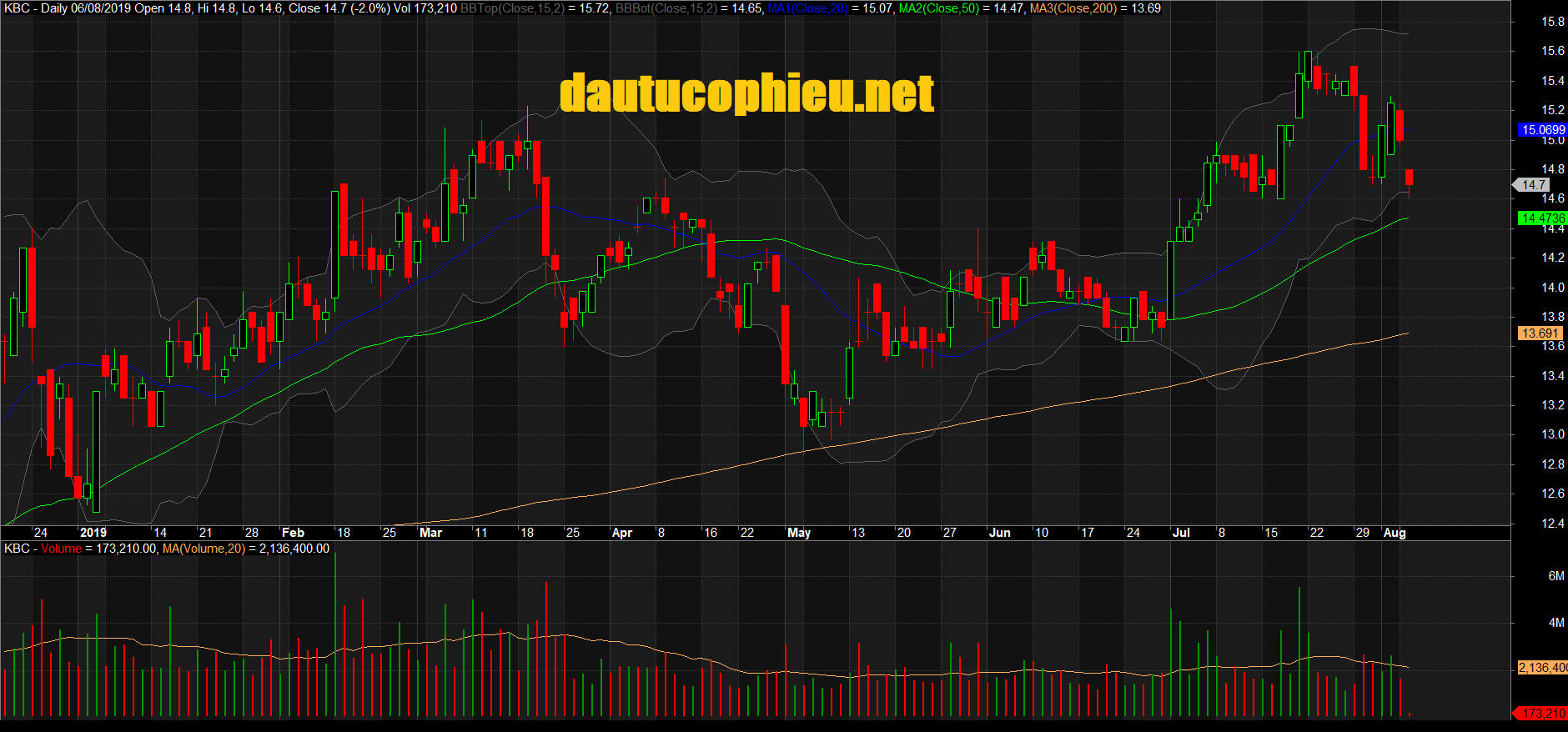Select the green MA2(Close,50) legend label
Screen dimensions: 1568x732
[x=938, y=8]
